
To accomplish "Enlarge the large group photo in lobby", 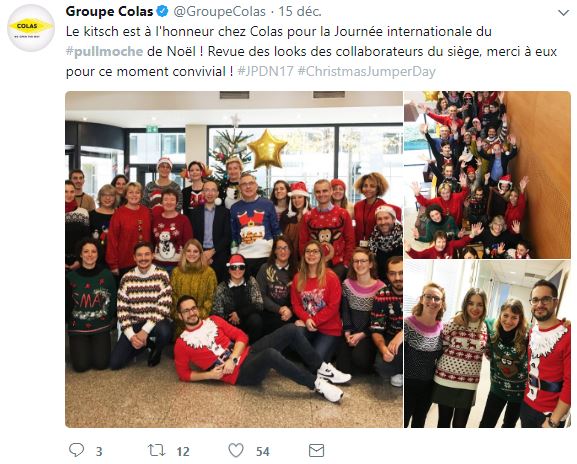I will [234, 259].
